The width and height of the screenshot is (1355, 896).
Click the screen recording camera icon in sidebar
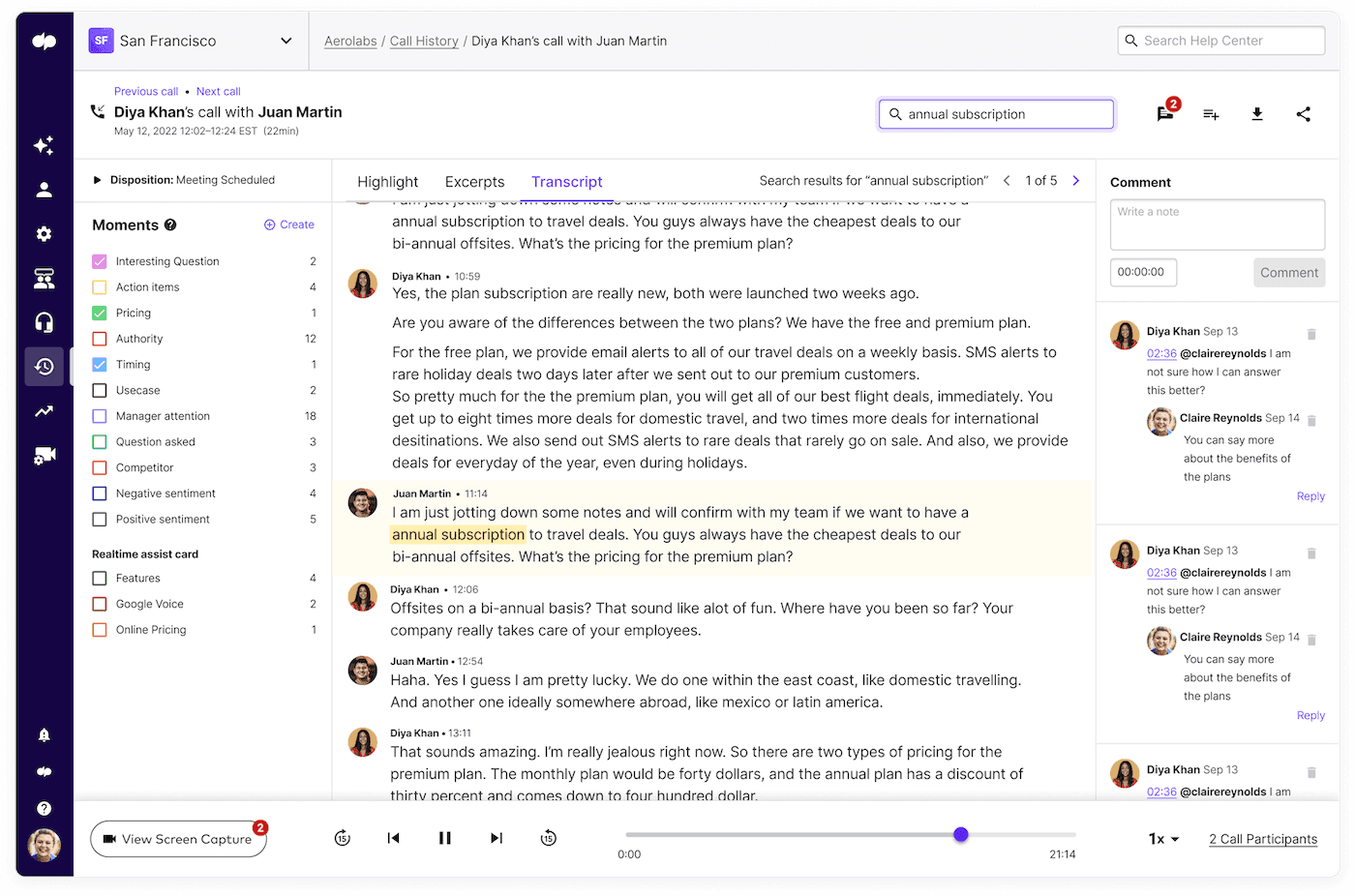click(44, 455)
